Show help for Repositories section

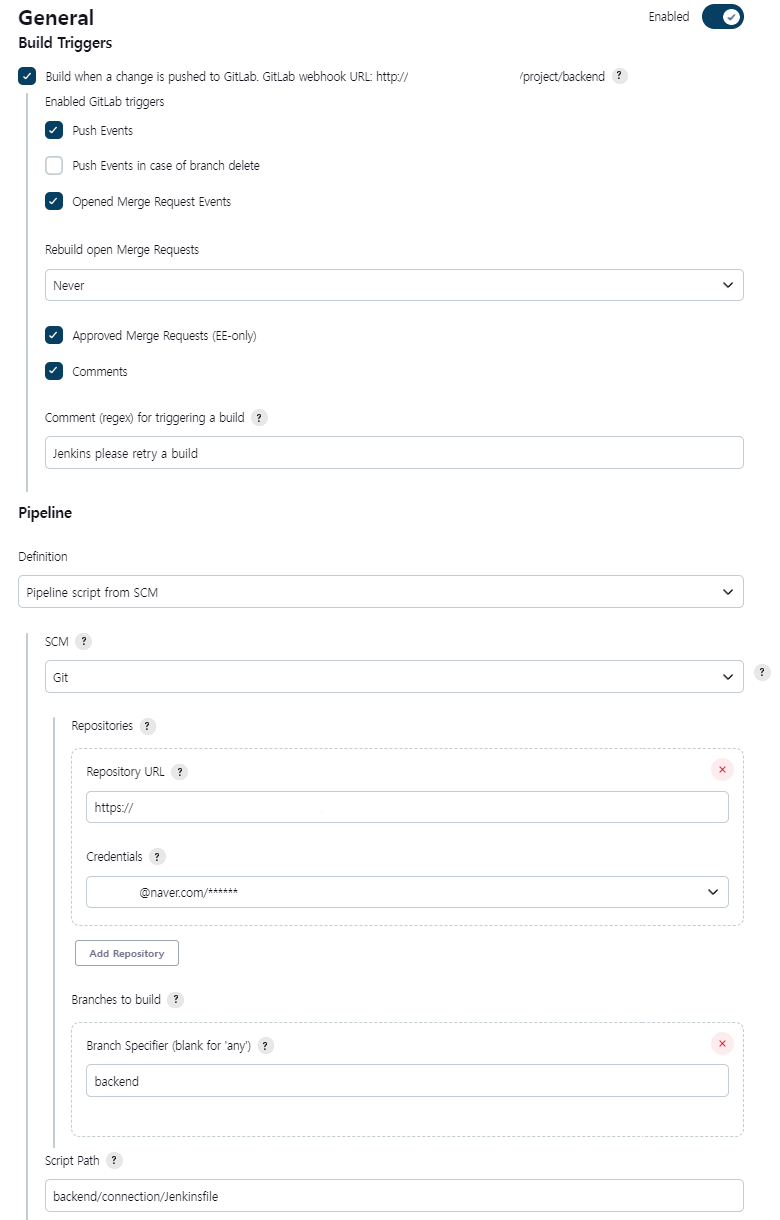pos(148,726)
